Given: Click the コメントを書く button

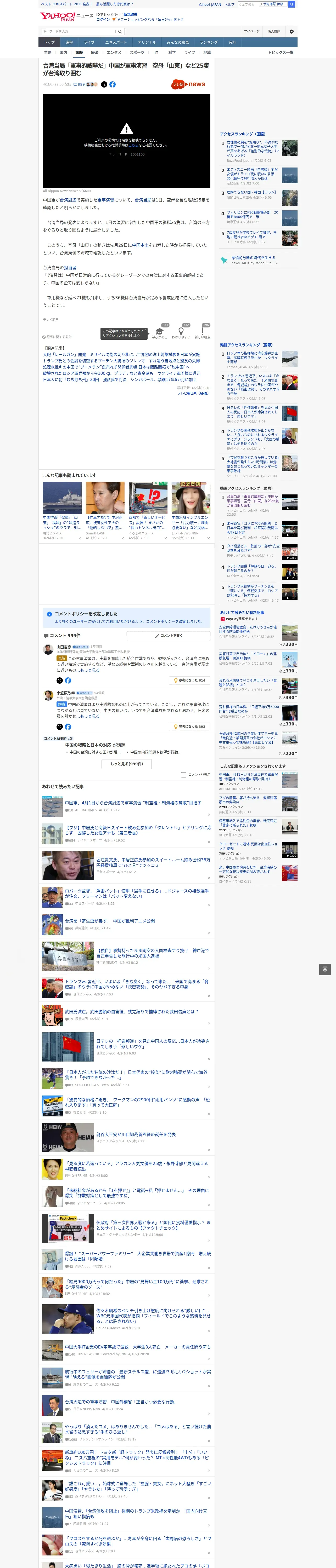Looking at the screenshot, I should (x=168, y=636).
